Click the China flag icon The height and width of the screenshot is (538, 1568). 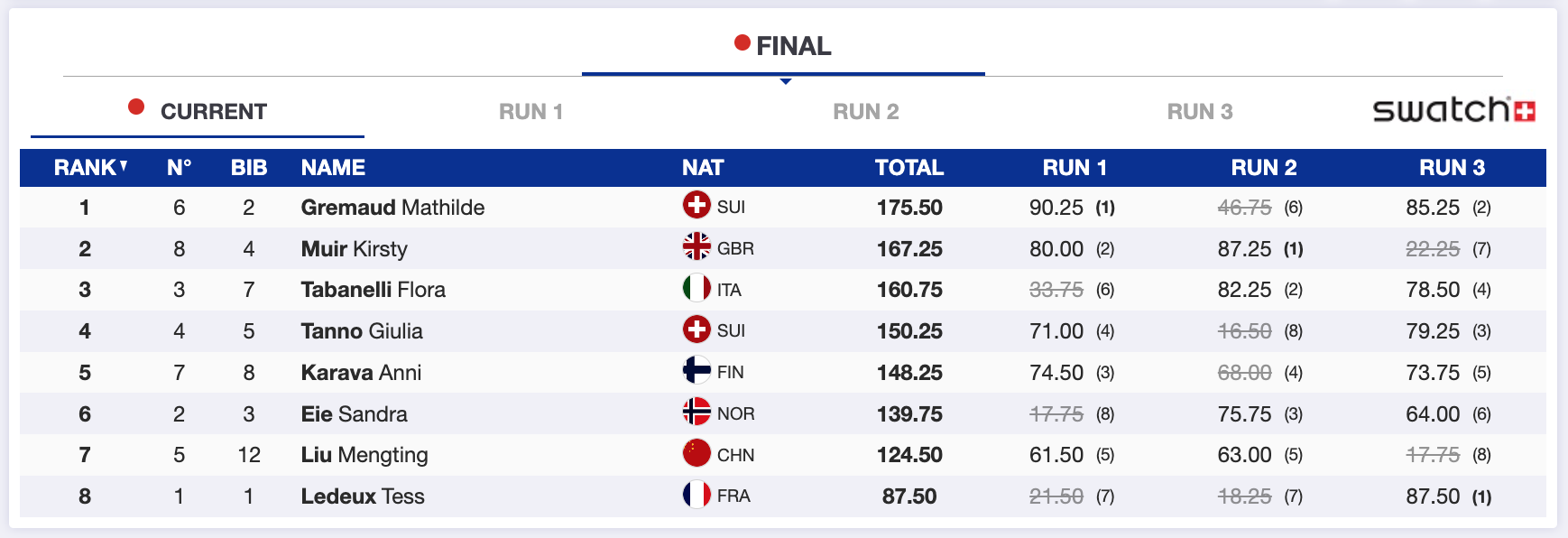[696, 453]
